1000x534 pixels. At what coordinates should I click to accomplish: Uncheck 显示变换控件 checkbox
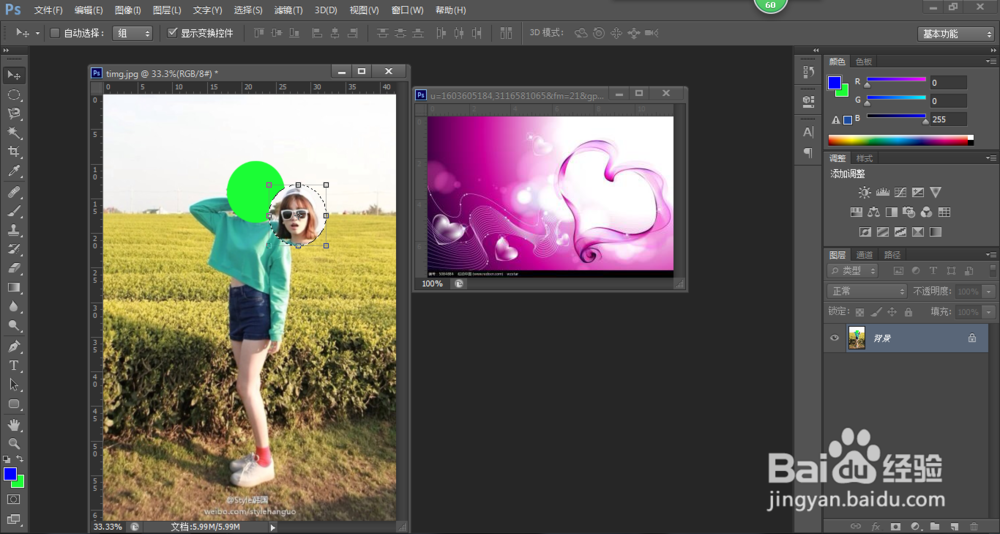click(172, 33)
